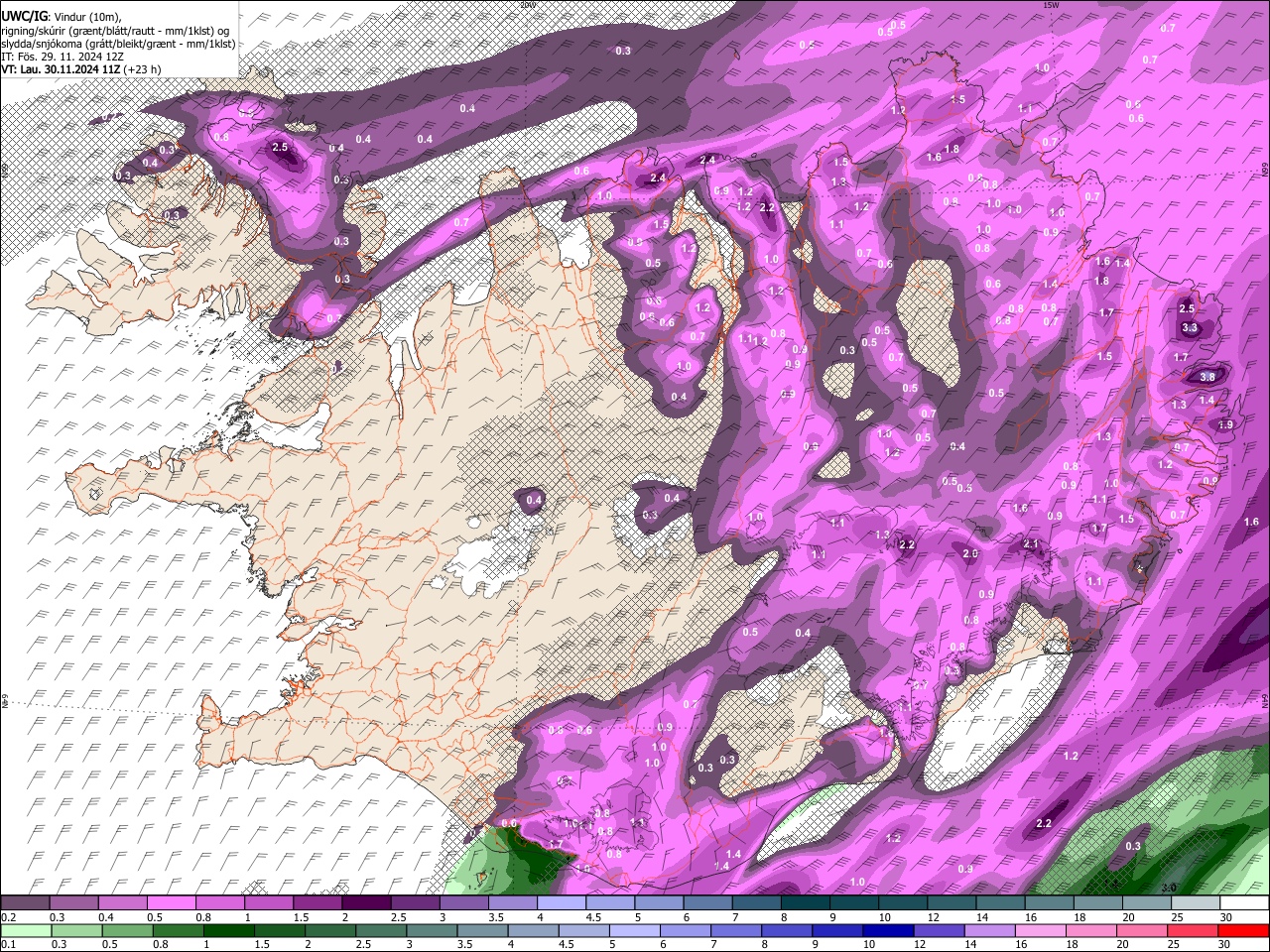Select the 2.0 precipitation value on the map
The width and height of the screenshot is (1270, 952).
click(970, 553)
